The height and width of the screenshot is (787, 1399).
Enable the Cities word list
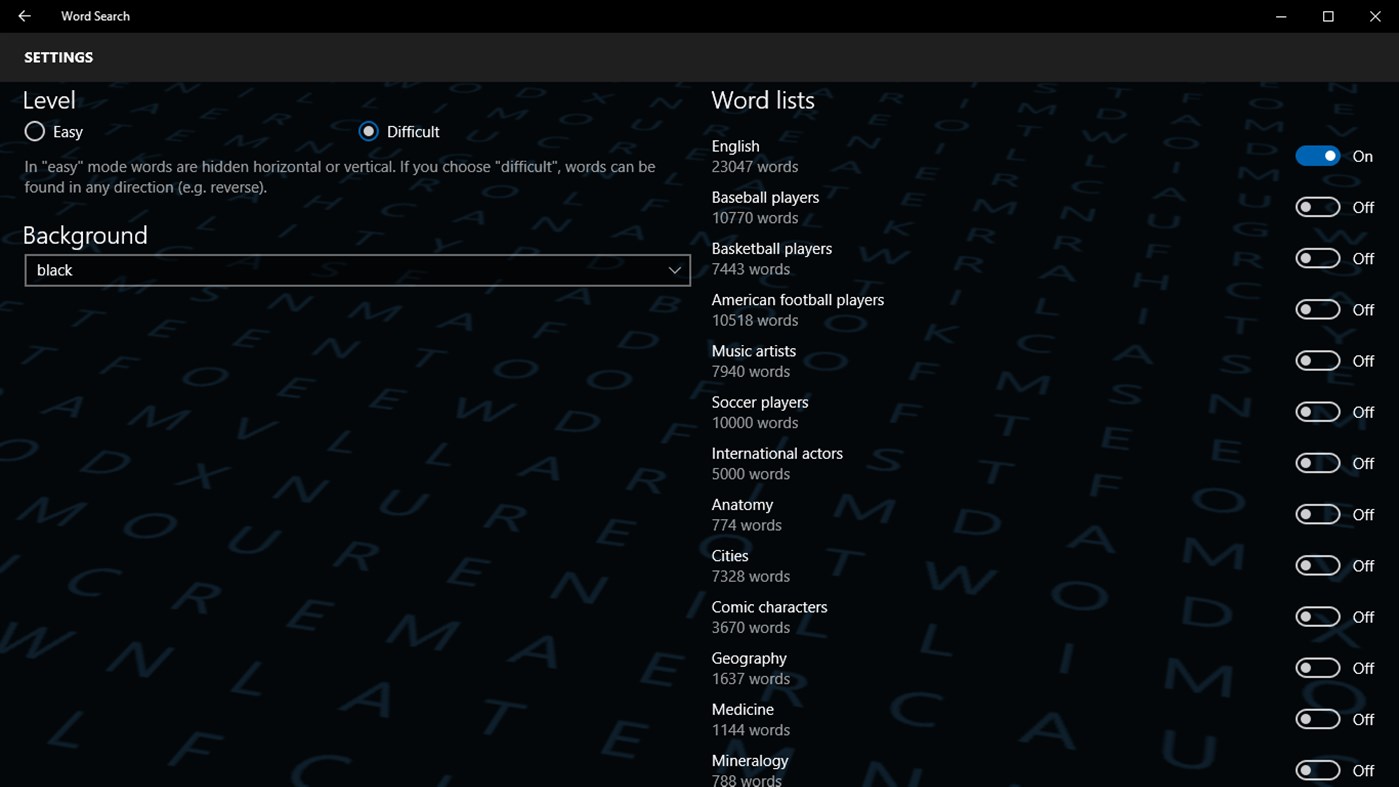(x=1317, y=565)
